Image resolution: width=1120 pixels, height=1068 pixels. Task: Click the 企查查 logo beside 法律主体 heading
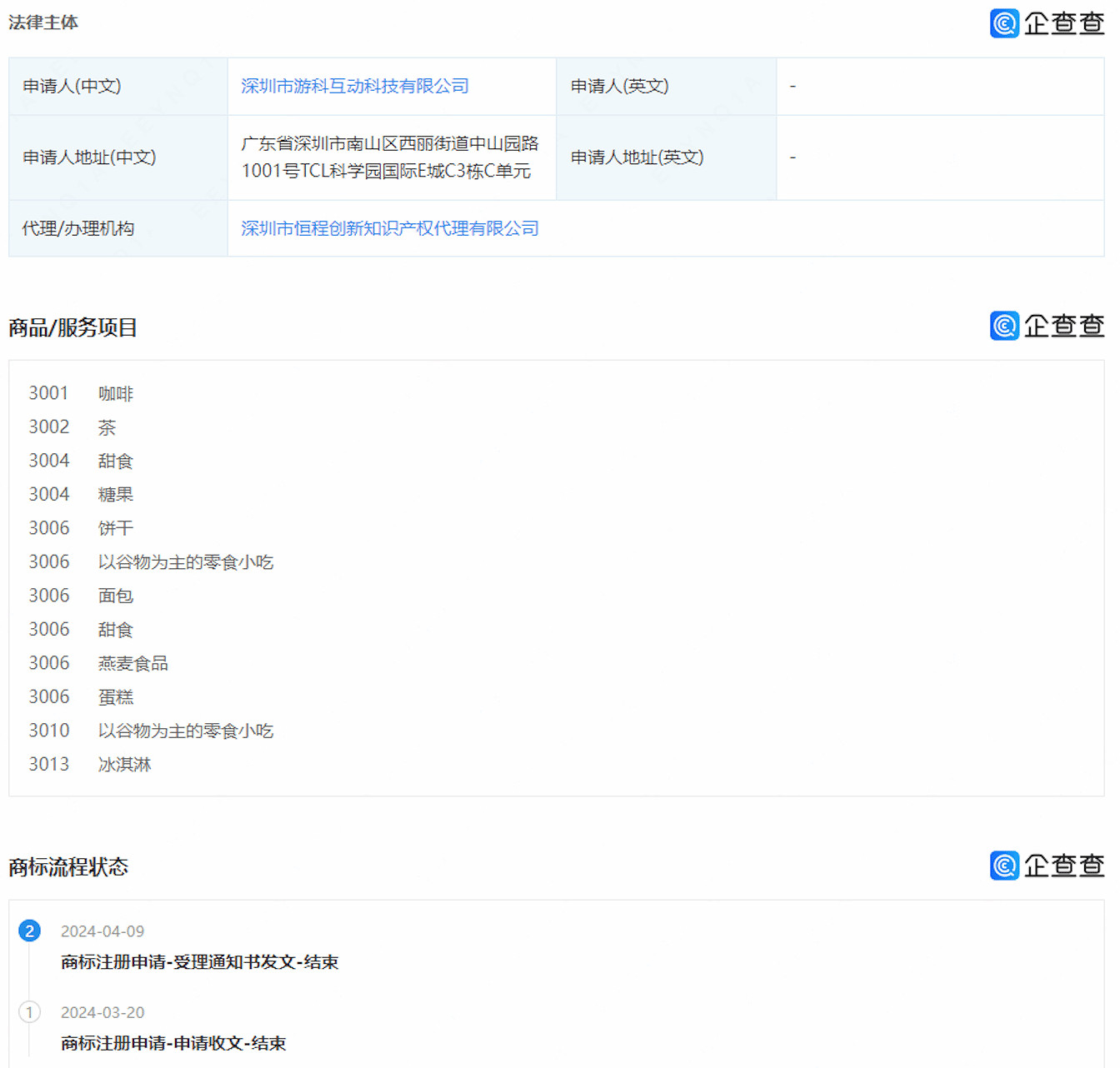(x=1046, y=23)
